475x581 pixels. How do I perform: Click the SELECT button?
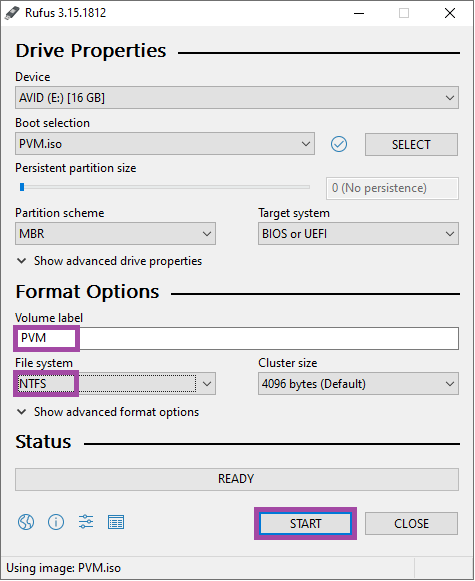coord(411,145)
